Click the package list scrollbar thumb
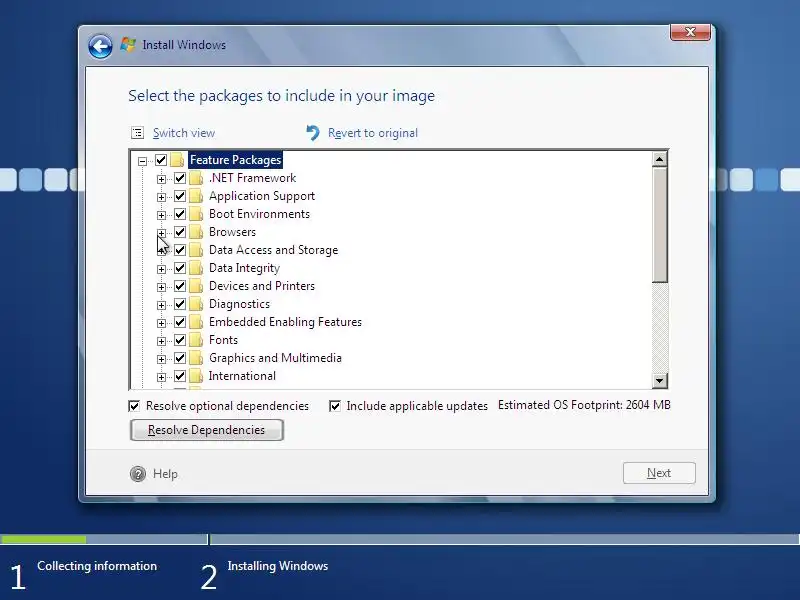The image size is (800, 600). tap(659, 224)
